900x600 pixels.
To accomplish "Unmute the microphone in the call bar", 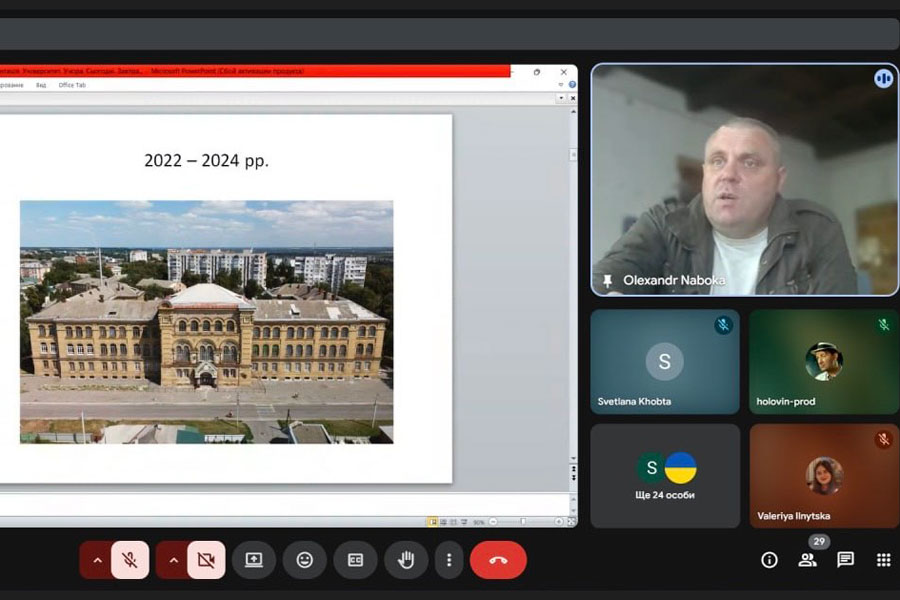I will coord(130,560).
